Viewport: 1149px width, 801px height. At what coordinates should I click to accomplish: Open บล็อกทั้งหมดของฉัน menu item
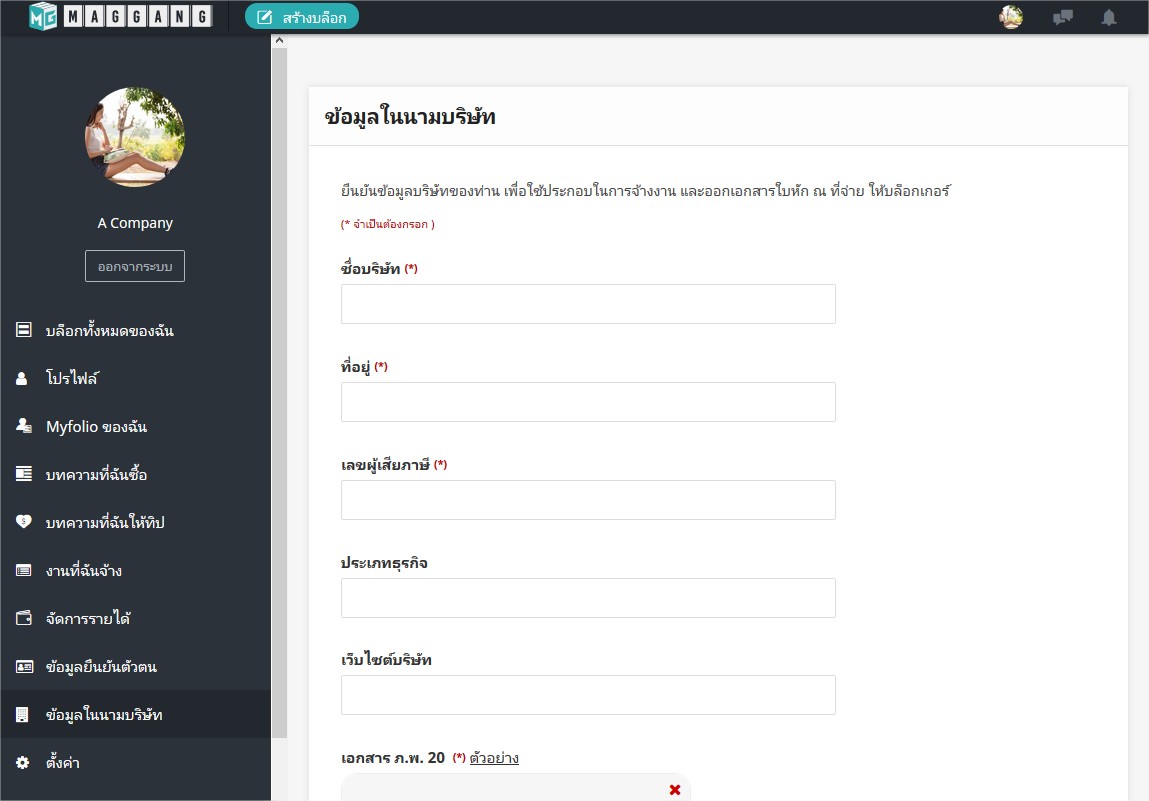point(136,331)
